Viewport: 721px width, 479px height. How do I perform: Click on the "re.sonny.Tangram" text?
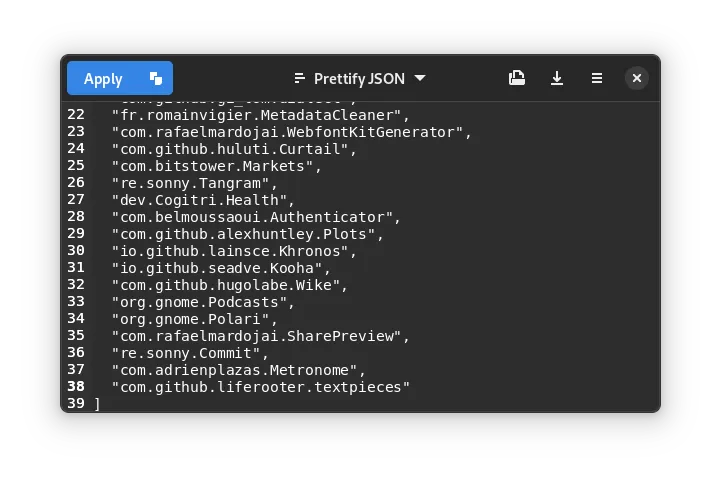[x=195, y=183]
